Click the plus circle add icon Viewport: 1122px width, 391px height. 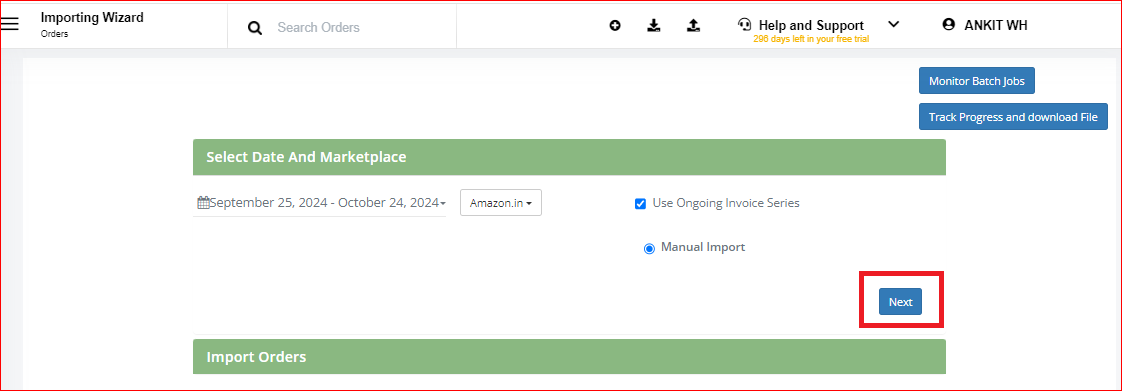pos(615,26)
